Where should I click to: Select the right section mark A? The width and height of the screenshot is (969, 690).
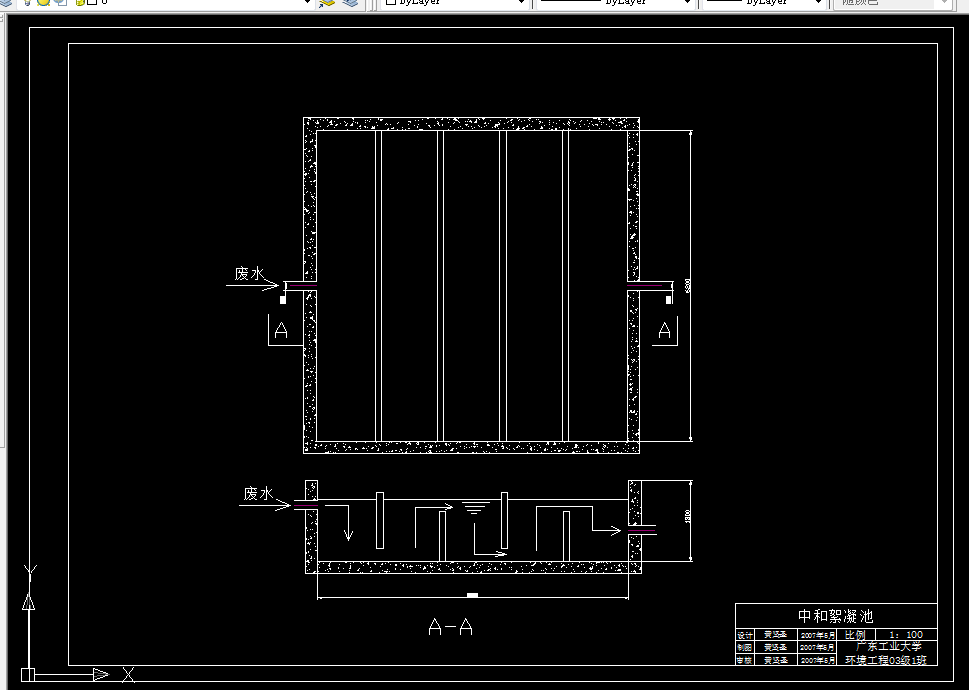tap(664, 331)
